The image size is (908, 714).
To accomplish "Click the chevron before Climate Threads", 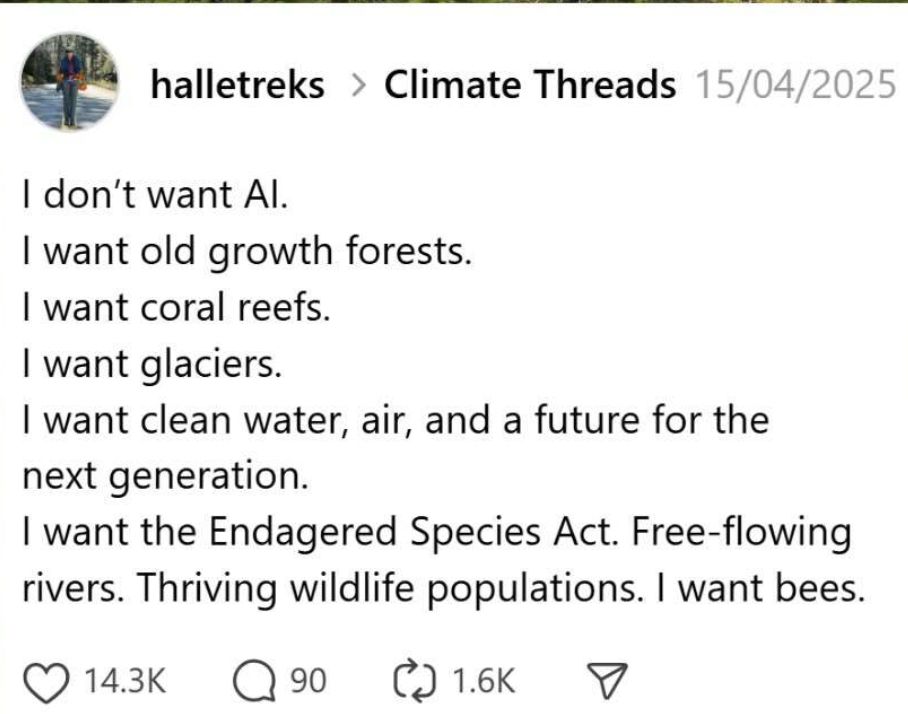I will click(x=359, y=86).
